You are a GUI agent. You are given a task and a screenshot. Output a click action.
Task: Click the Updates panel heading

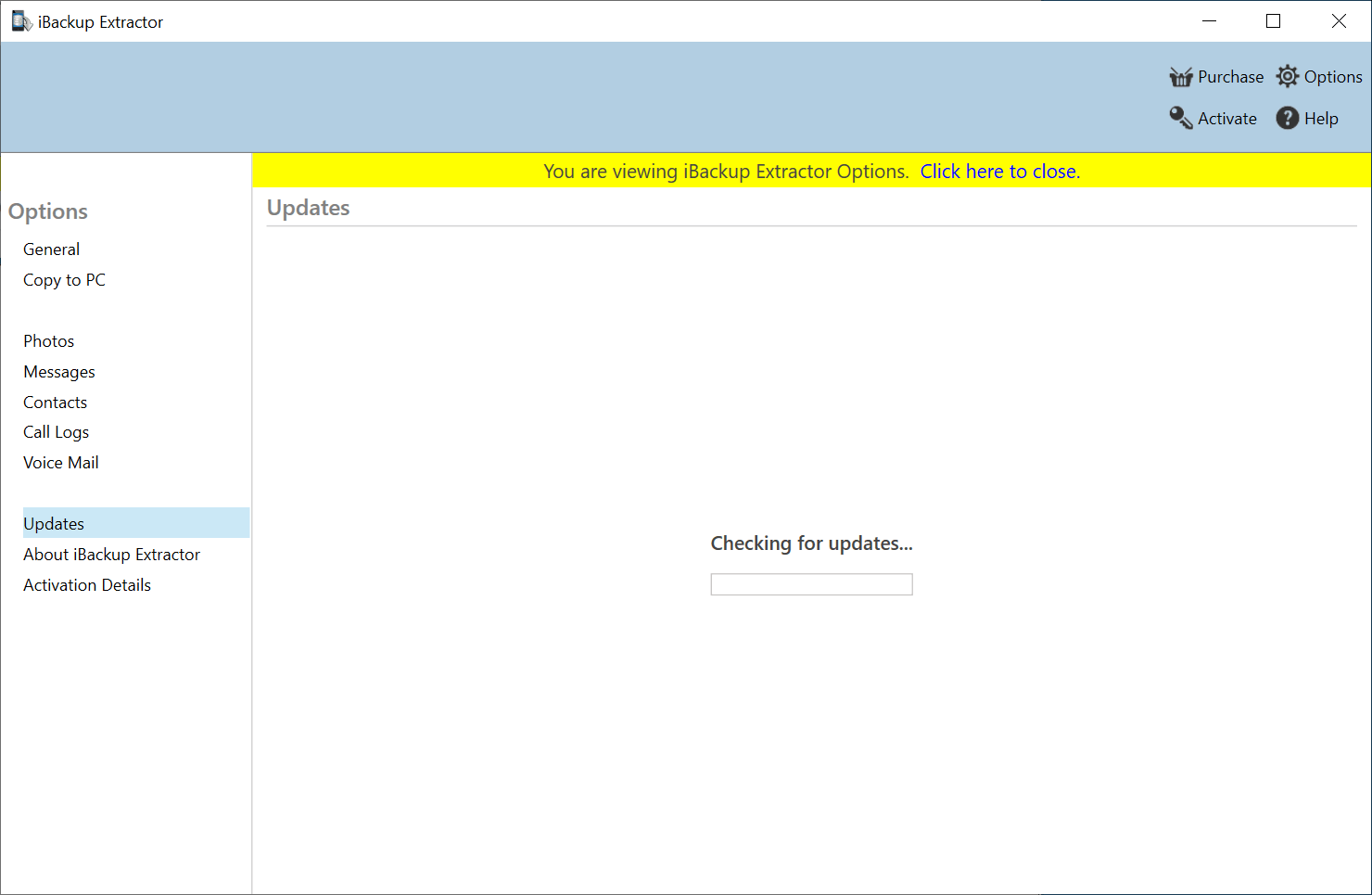[x=309, y=208]
